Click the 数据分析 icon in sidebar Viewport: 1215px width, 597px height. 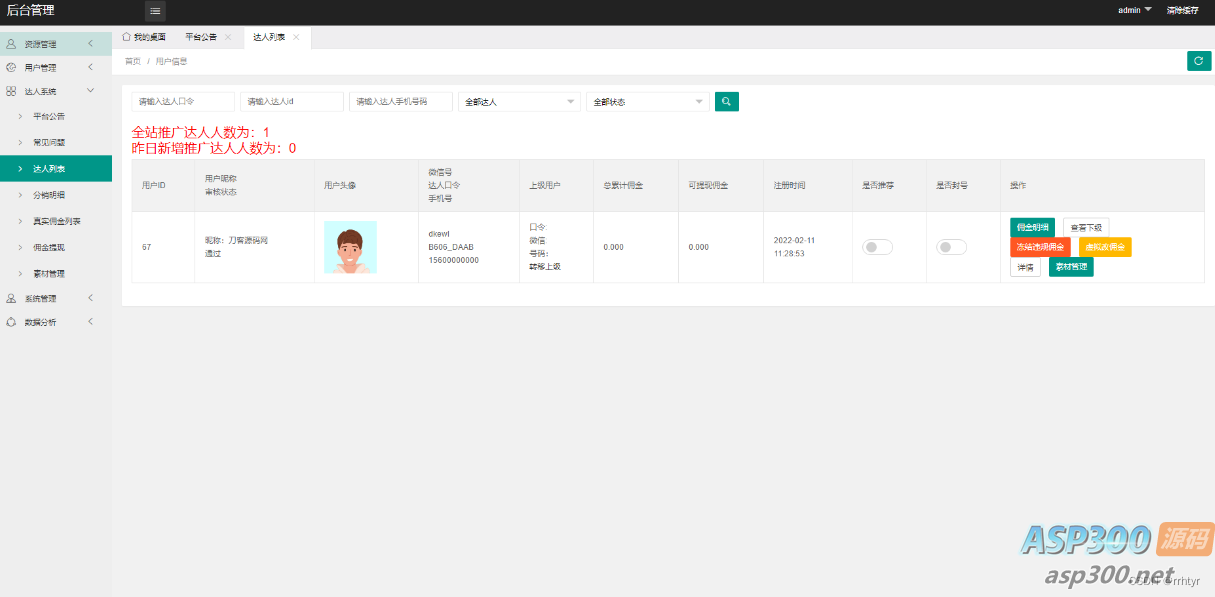point(11,322)
